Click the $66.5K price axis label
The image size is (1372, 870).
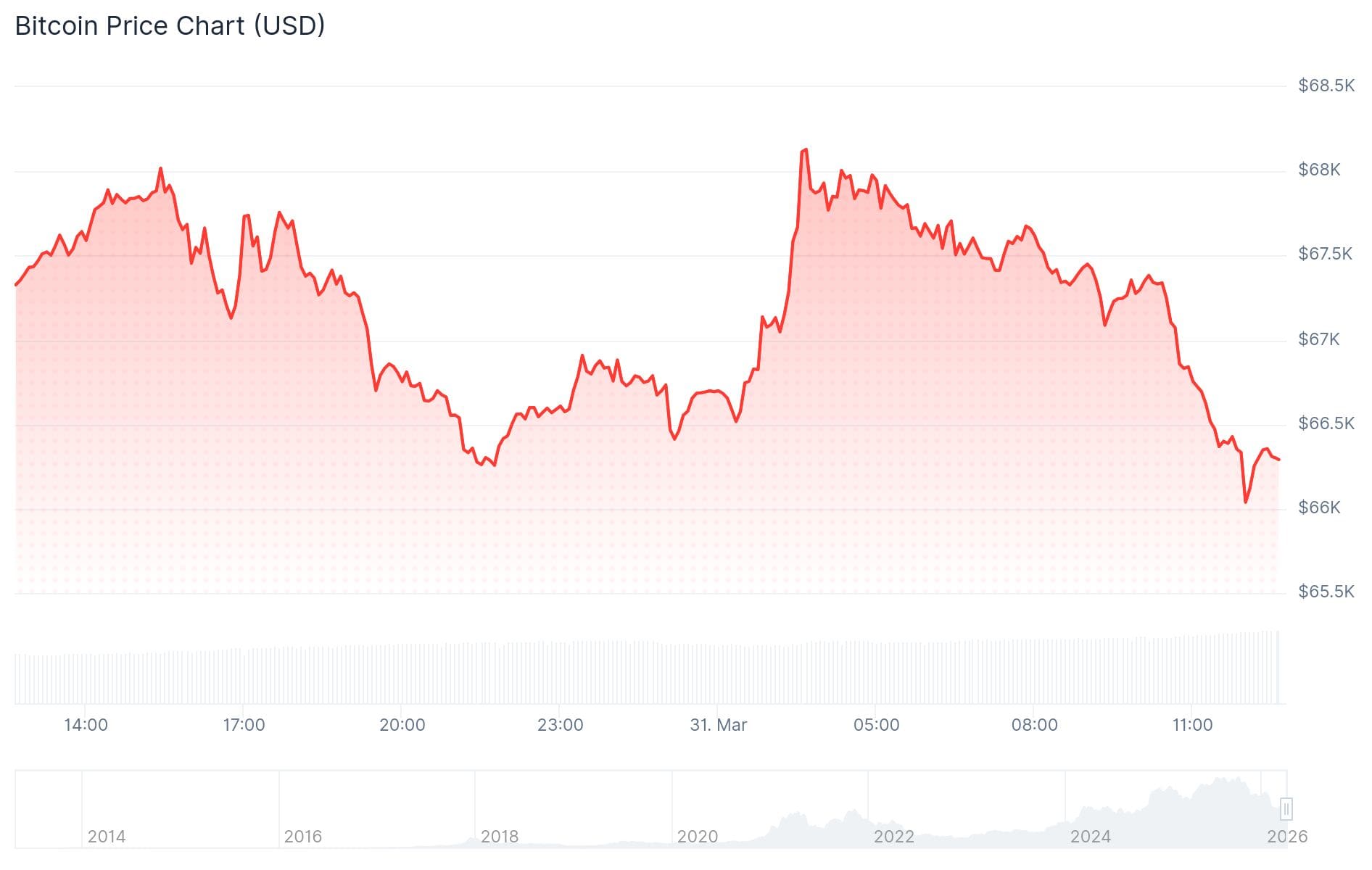click(x=1326, y=423)
